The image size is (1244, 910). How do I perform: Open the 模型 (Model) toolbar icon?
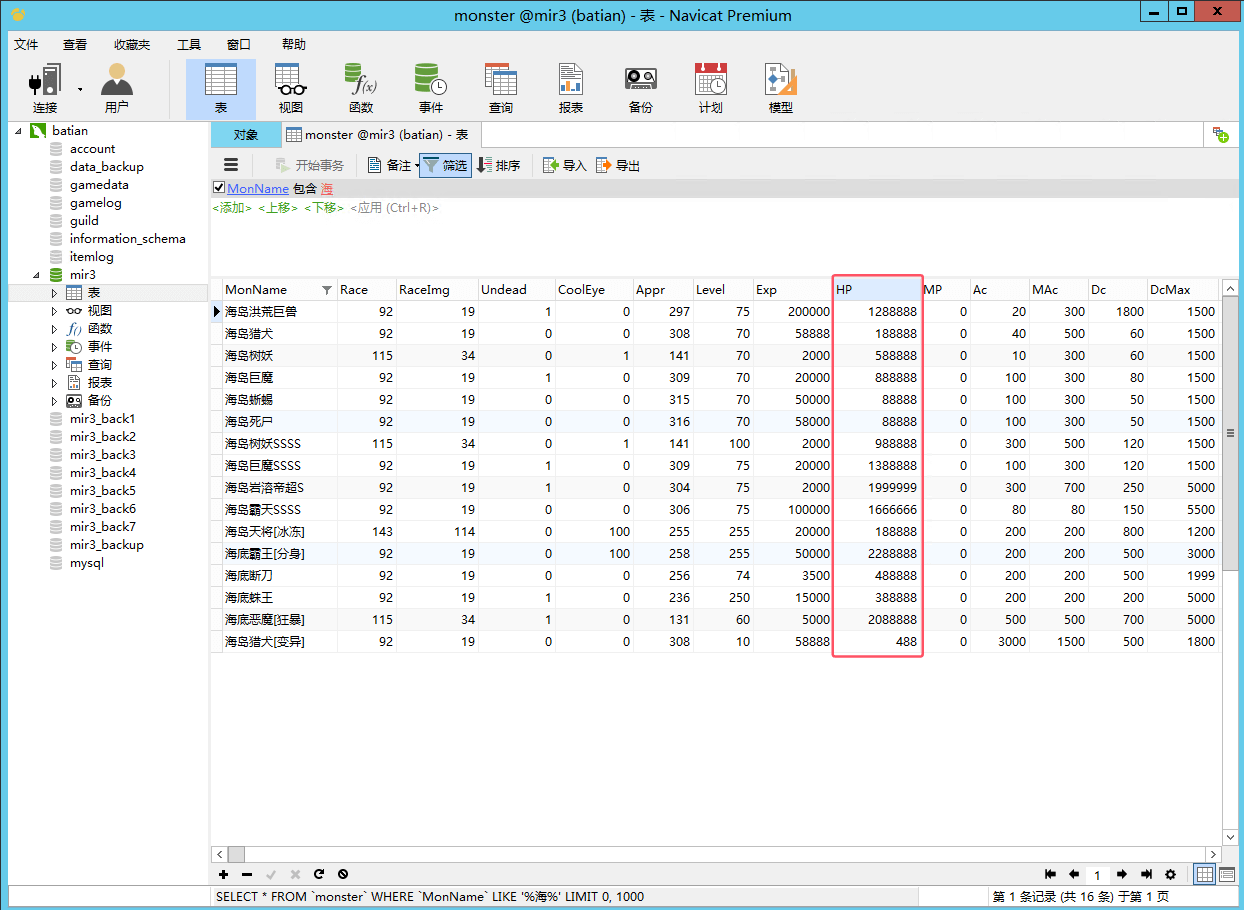click(780, 88)
